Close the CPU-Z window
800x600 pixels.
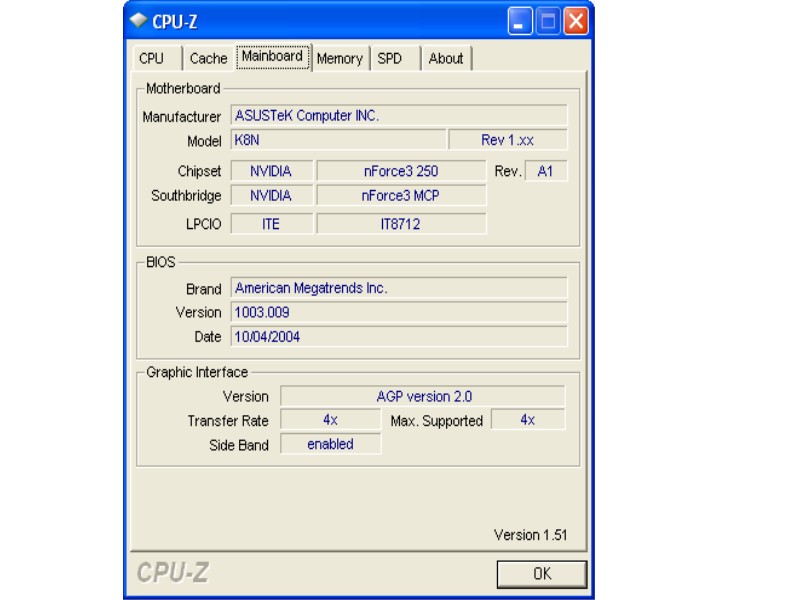576,21
